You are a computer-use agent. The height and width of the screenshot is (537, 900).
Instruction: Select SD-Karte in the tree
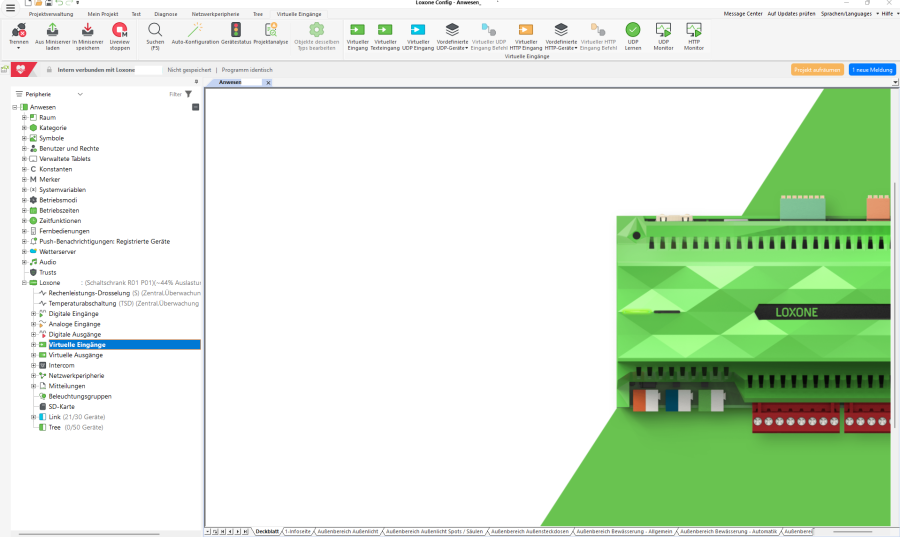tap(61, 407)
